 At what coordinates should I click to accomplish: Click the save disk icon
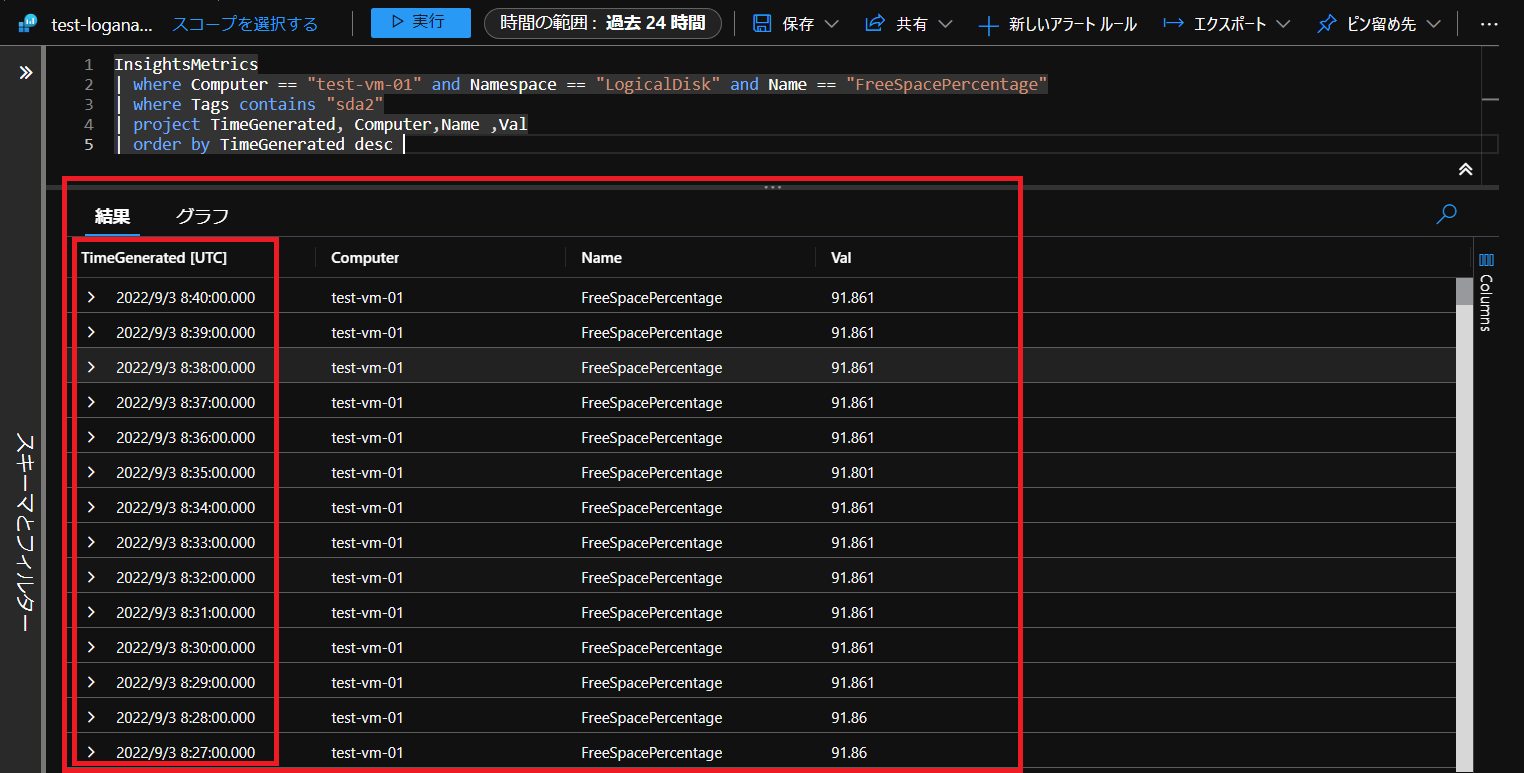(x=762, y=23)
